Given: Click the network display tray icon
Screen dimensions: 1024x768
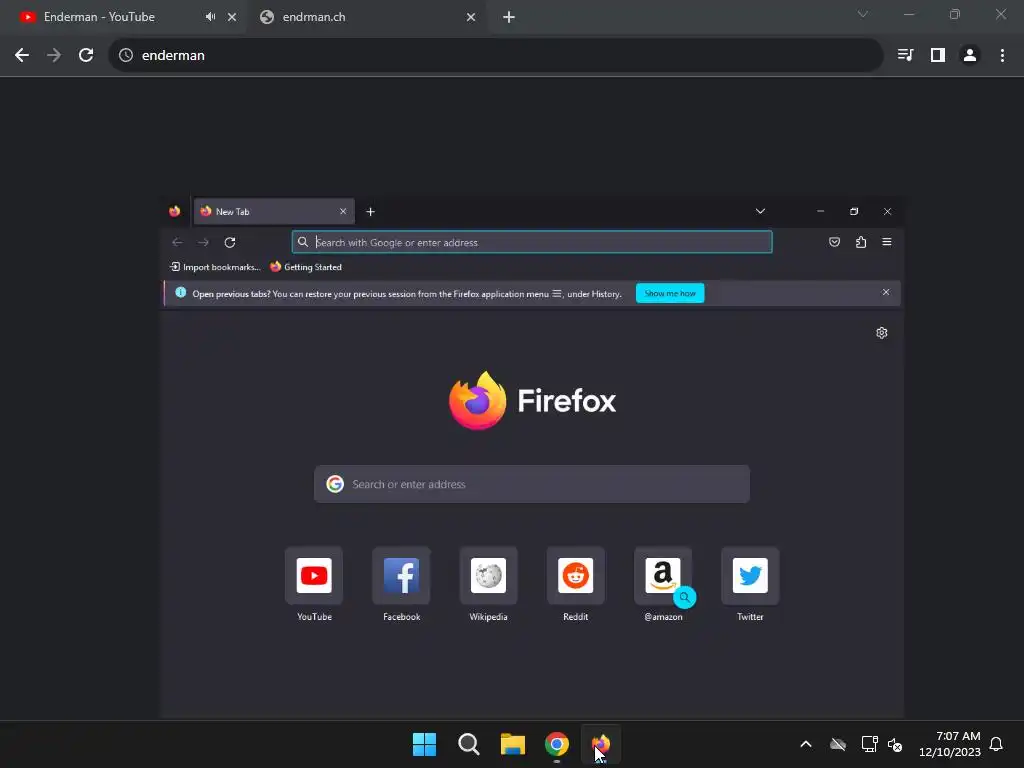Looking at the screenshot, I should 869,744.
